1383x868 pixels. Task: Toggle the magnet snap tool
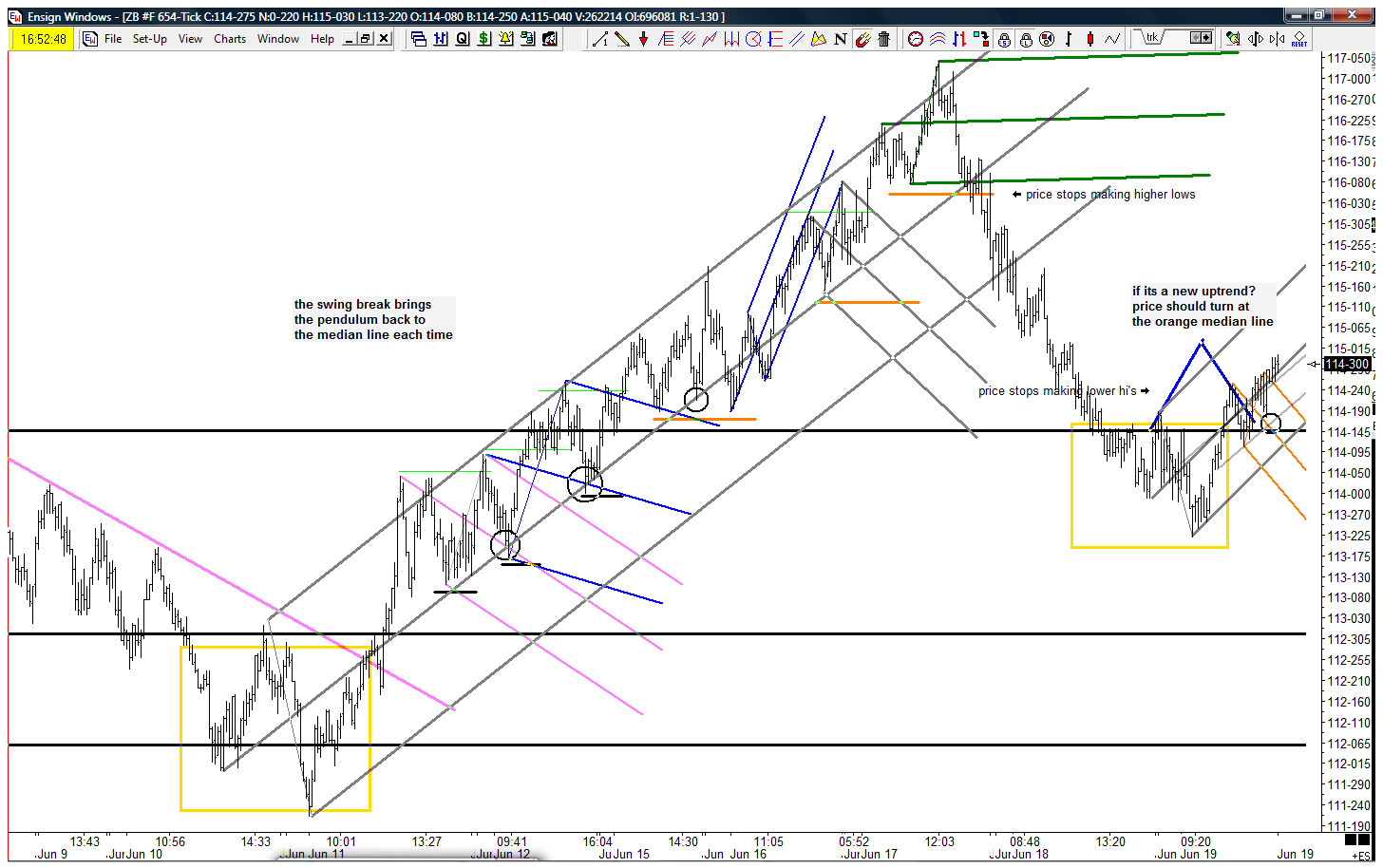(x=862, y=39)
